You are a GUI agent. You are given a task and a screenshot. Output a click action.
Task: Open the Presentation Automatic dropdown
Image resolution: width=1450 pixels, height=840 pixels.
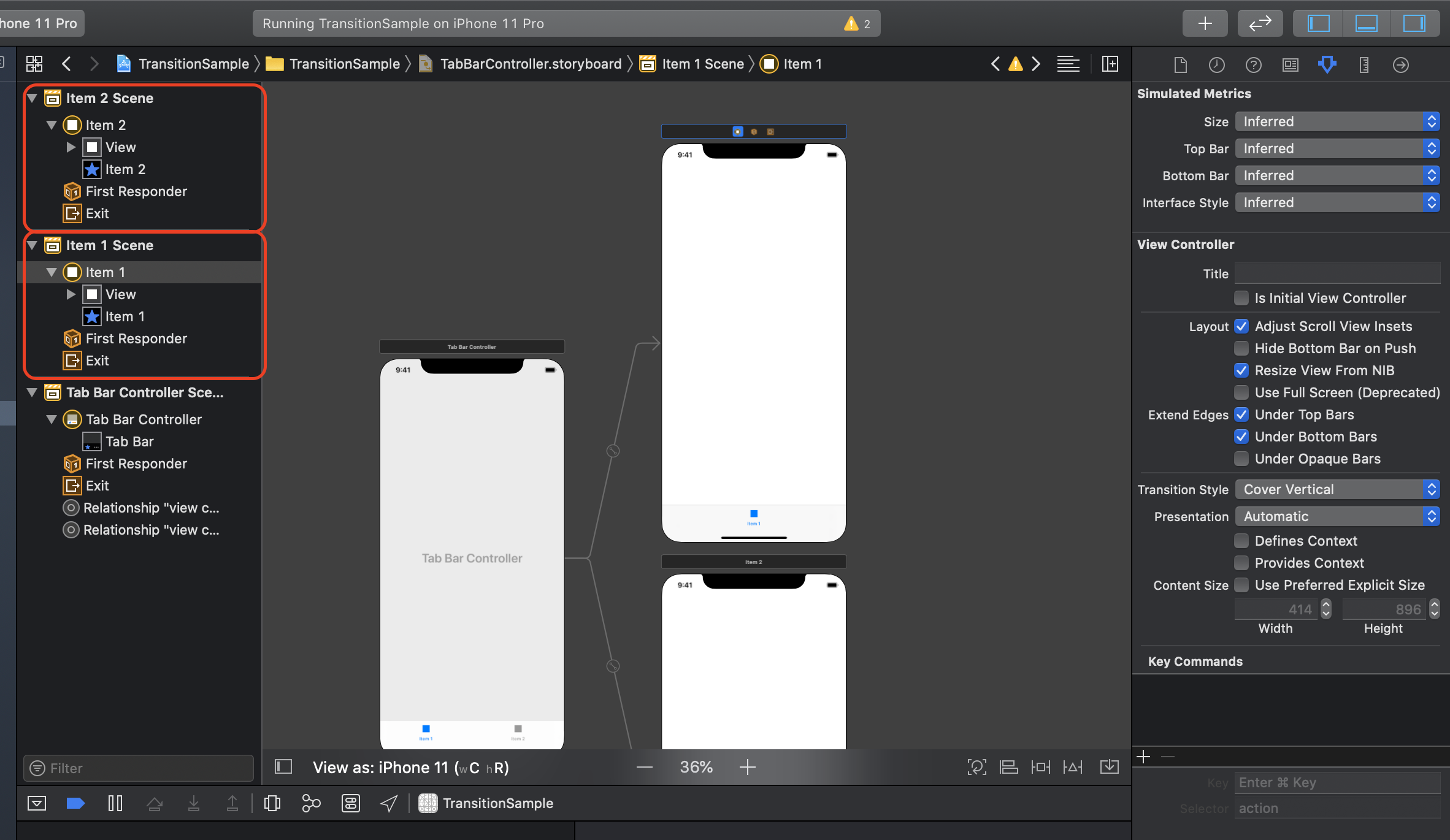coord(1337,516)
